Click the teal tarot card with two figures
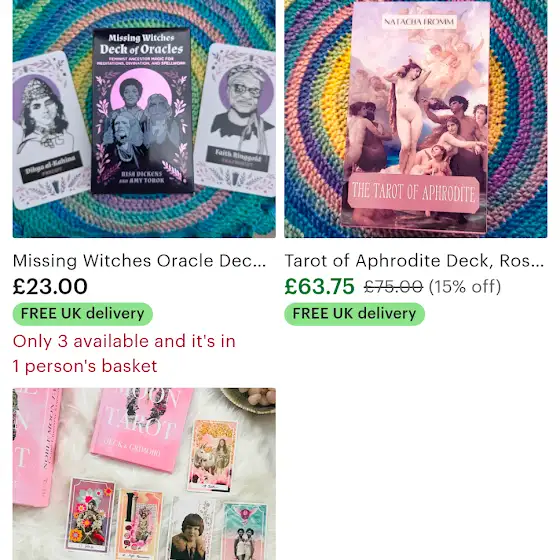Viewport: 560px width, 560px height. tap(245, 530)
